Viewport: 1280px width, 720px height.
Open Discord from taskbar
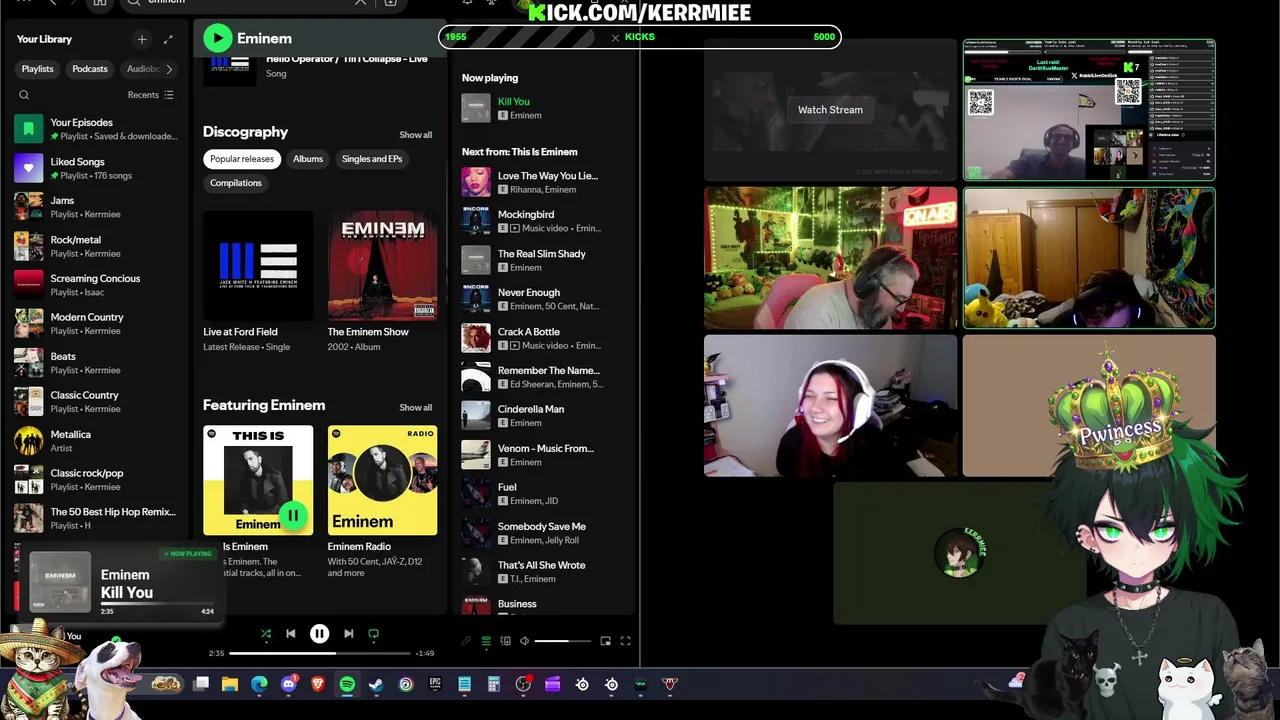click(x=289, y=684)
